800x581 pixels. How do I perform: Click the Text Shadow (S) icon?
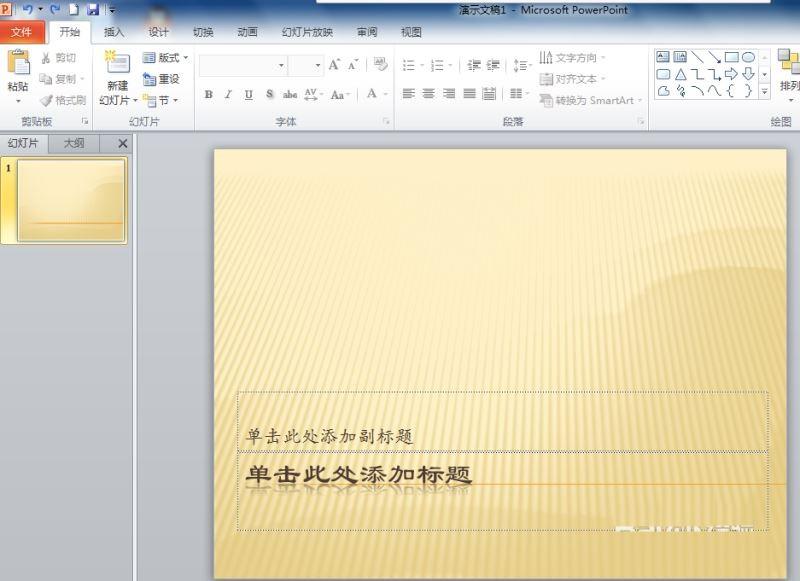point(268,94)
